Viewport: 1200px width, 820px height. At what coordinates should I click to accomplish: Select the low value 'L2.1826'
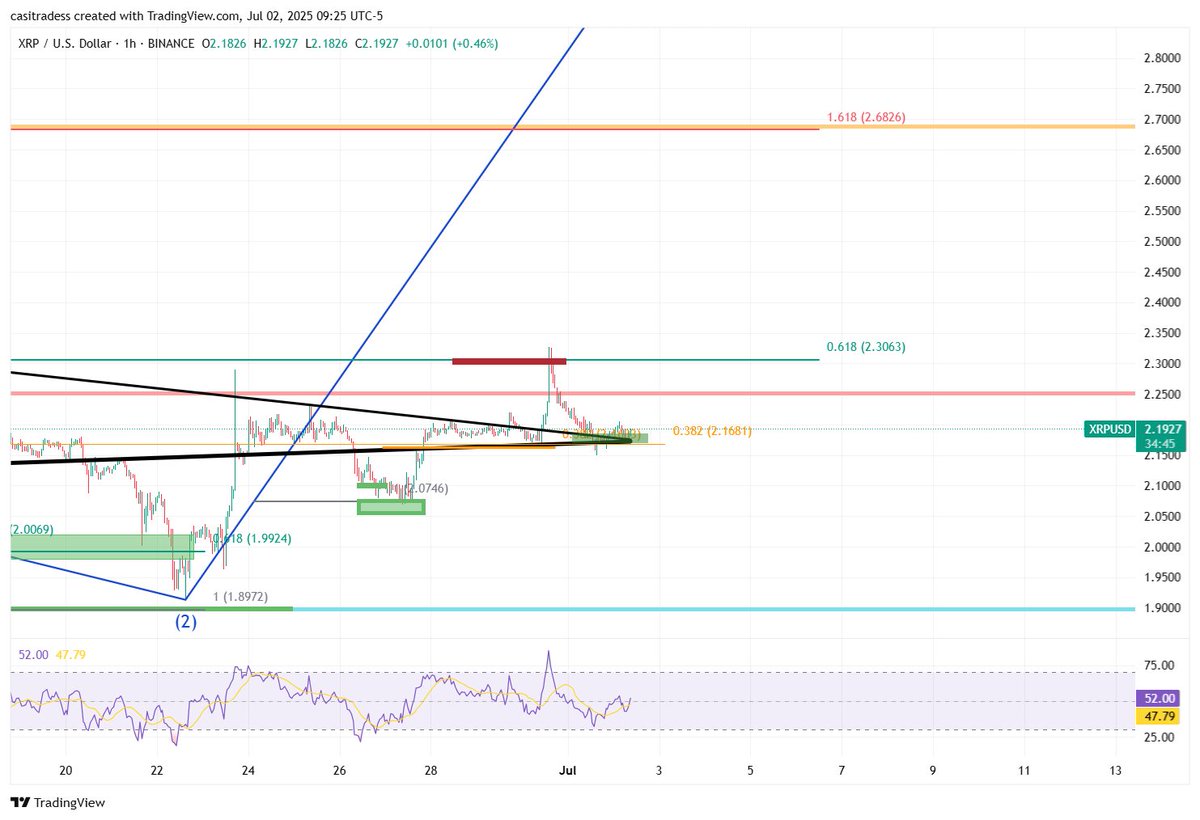click(x=326, y=44)
